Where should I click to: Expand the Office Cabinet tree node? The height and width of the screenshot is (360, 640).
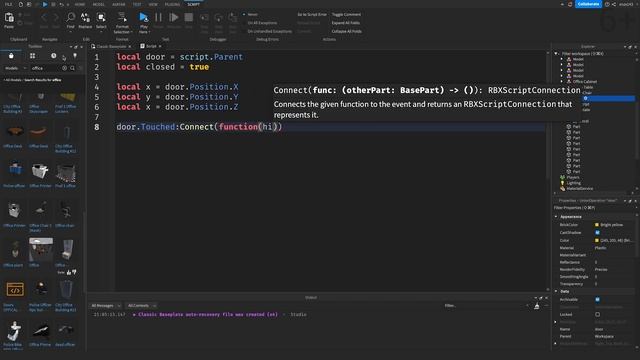562,82
